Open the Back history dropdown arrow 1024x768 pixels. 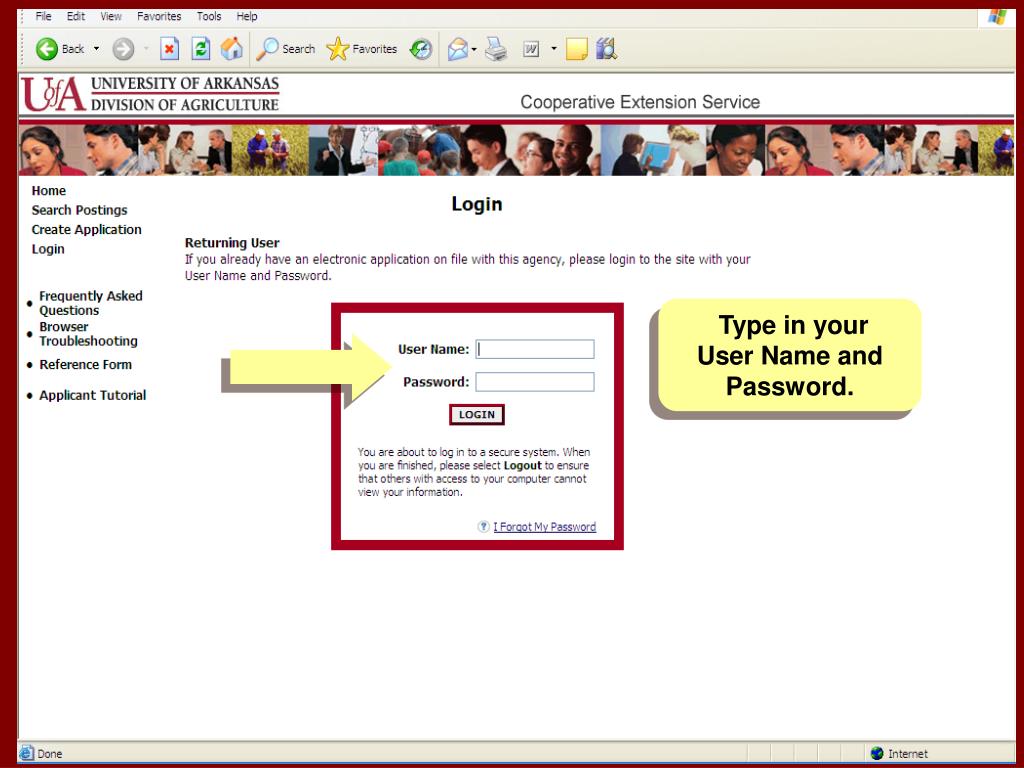(97, 49)
